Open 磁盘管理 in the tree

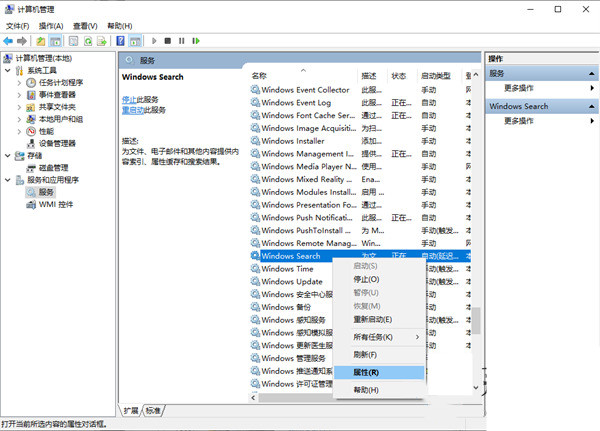pos(54,168)
